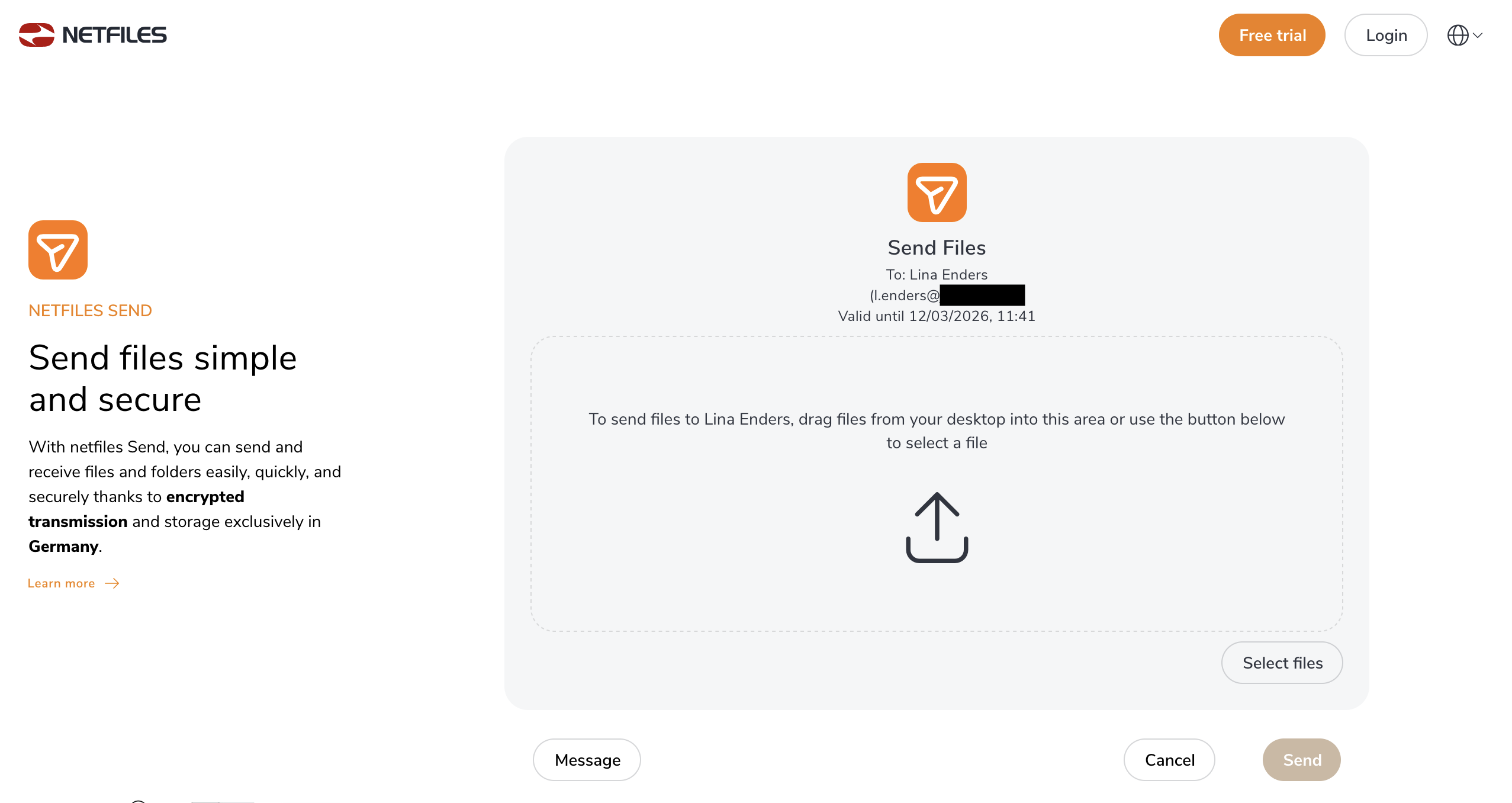Viewport: 1512px width, 803px height.
Task: Click the Send Files card title
Action: [x=937, y=248]
